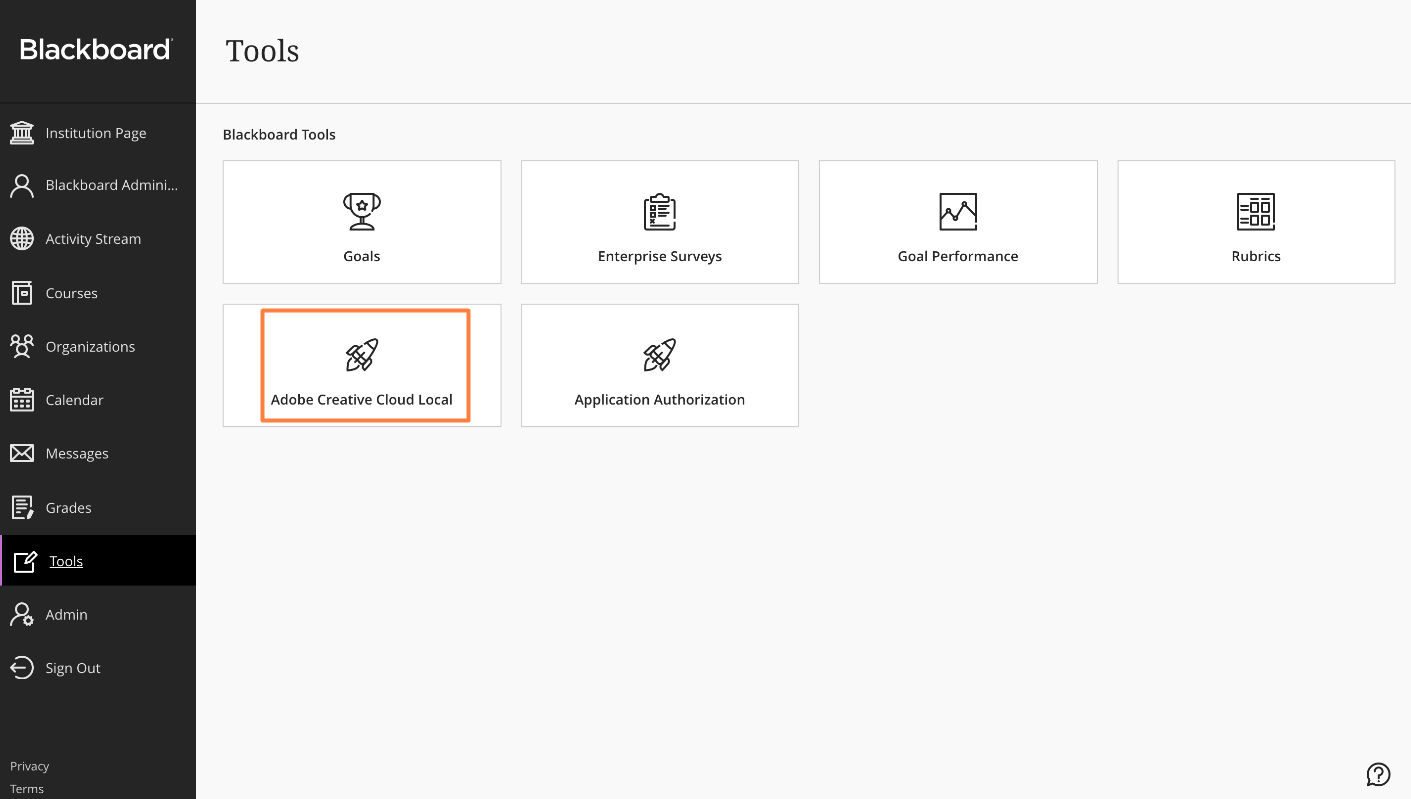Click the Goals trophy icon
This screenshot has height=799, width=1411.
pyautogui.click(x=361, y=212)
